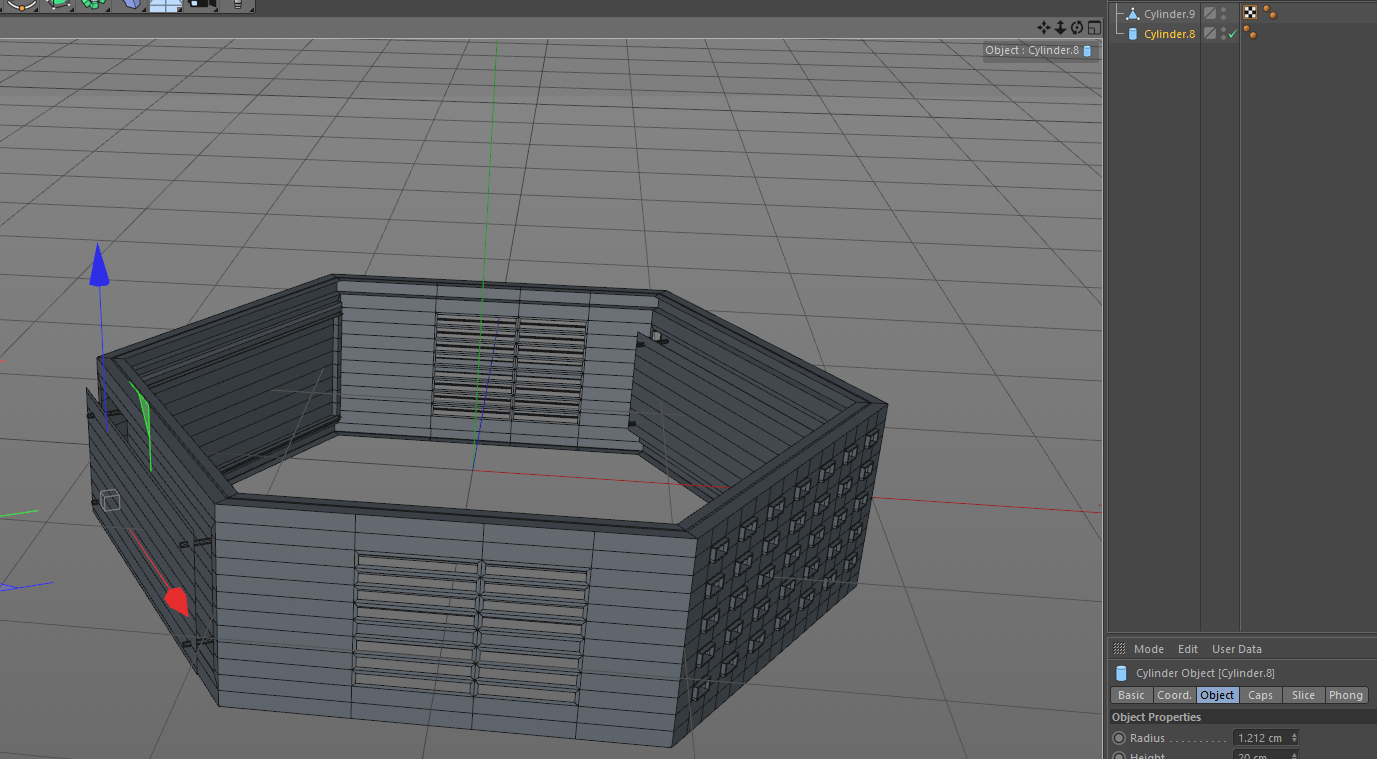Switch to the Caps tab
This screenshot has height=759, width=1377.
tap(1260, 695)
